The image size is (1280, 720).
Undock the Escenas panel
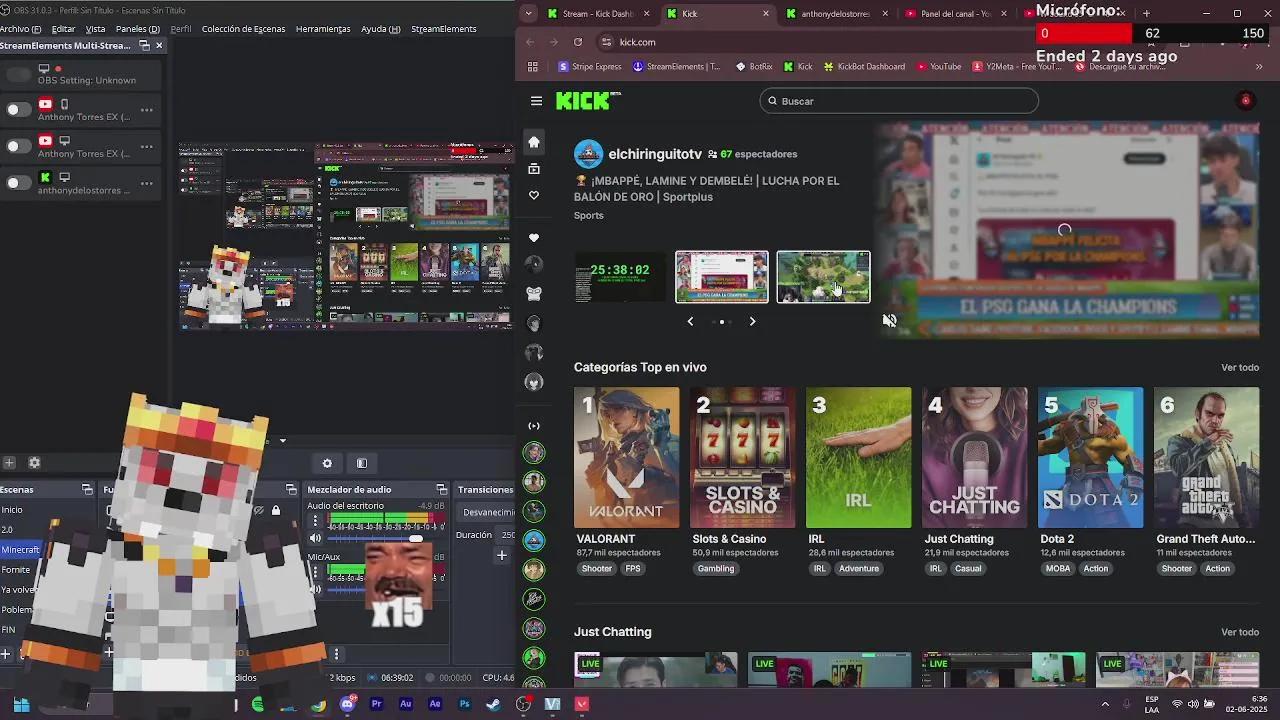coord(86,489)
